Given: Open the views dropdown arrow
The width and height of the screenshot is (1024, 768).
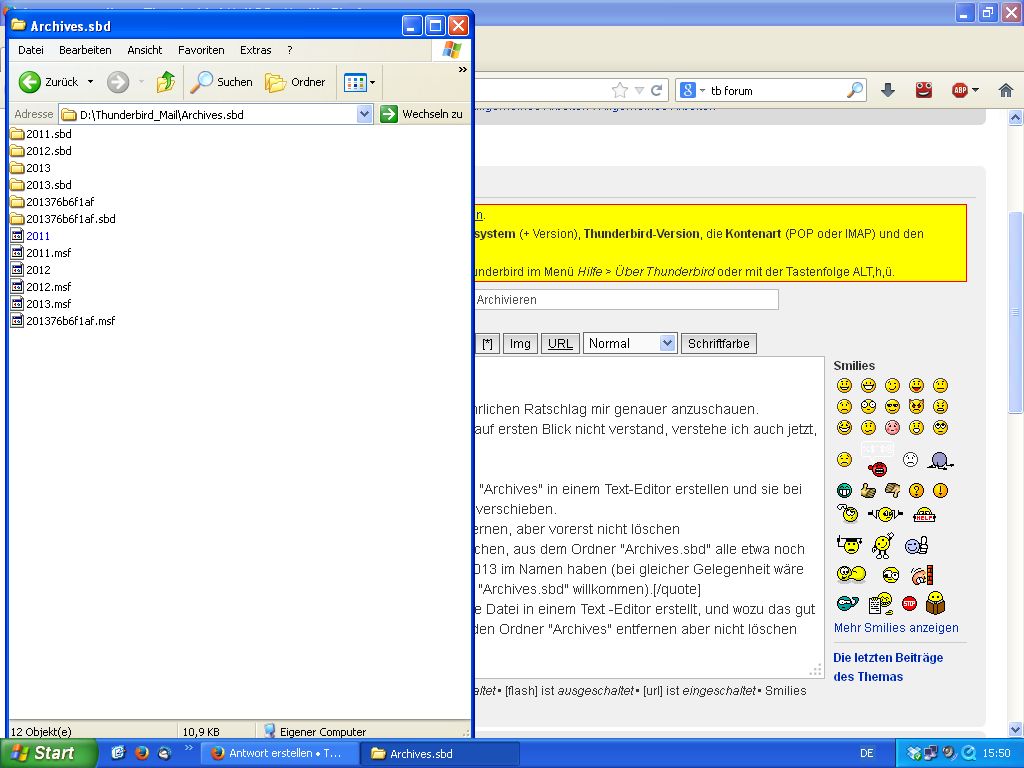Looking at the screenshot, I should [372, 83].
